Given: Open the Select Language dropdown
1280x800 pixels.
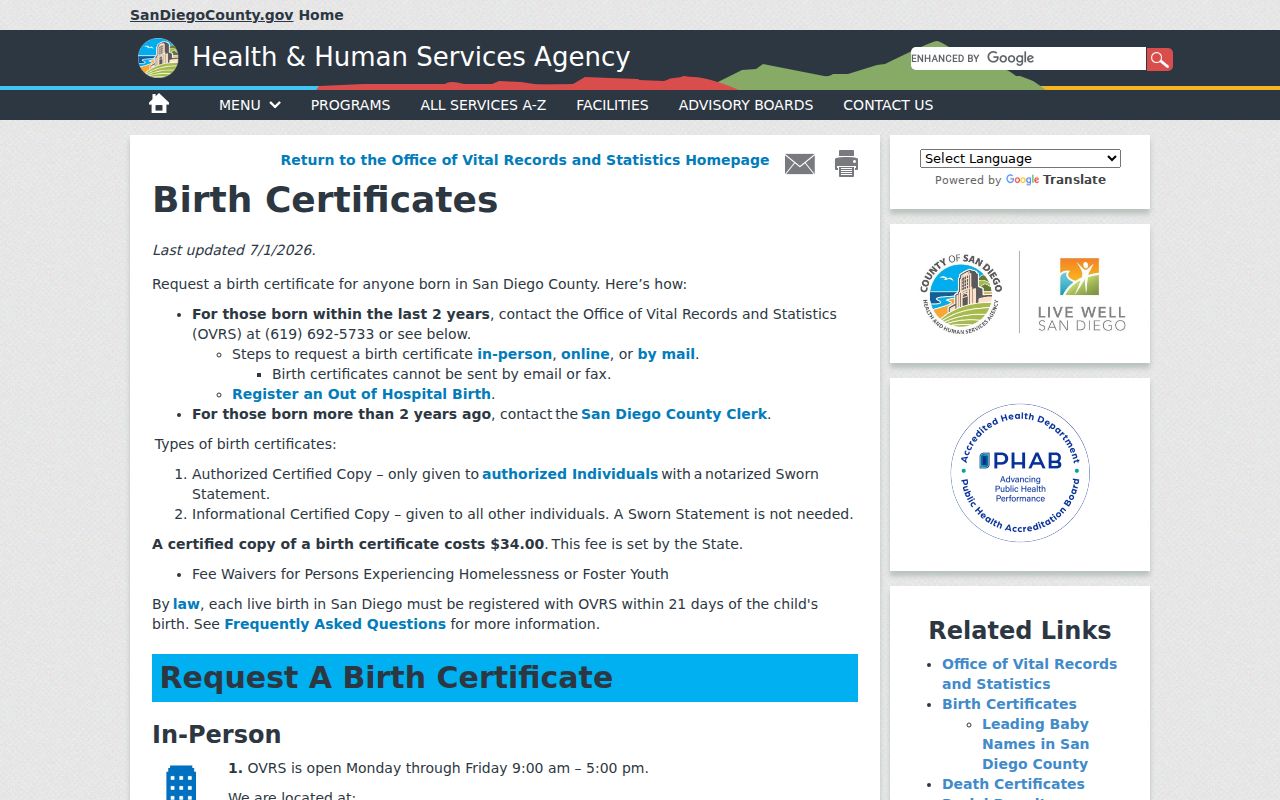Looking at the screenshot, I should coord(1020,158).
